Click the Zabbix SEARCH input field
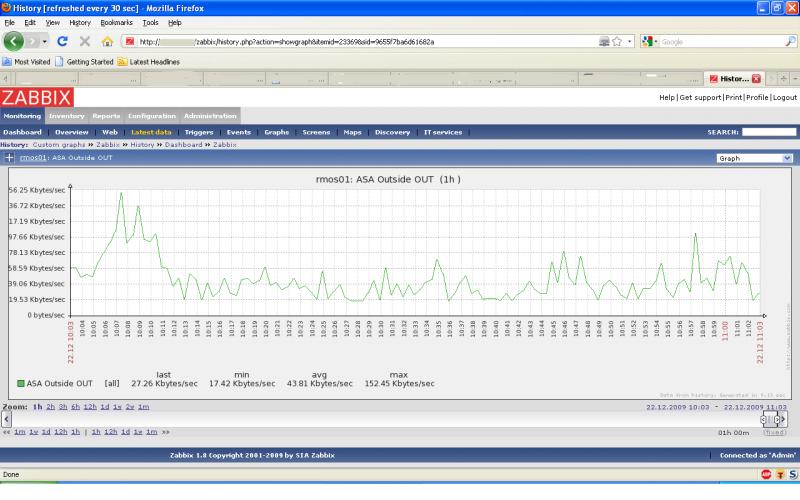Viewport: 800px width, 500px height. (769, 132)
